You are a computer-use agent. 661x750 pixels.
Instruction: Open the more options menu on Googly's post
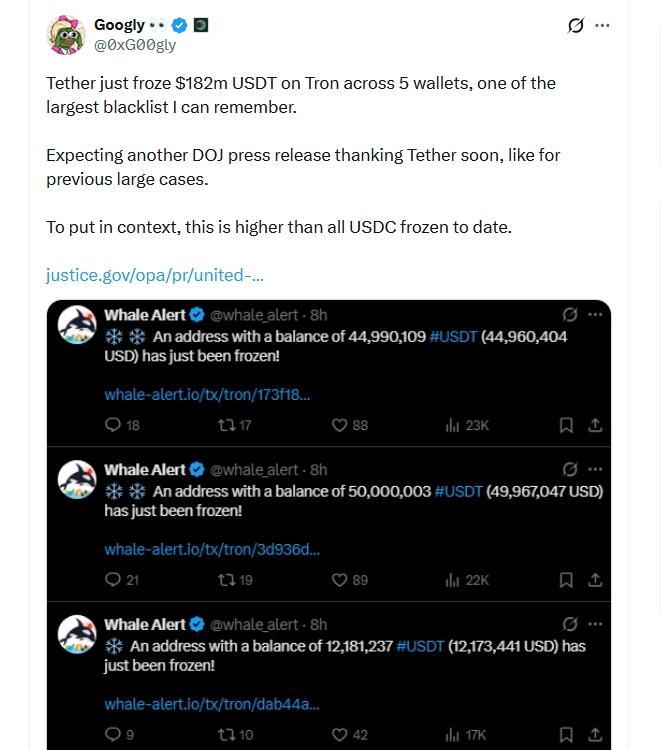(x=602, y=26)
